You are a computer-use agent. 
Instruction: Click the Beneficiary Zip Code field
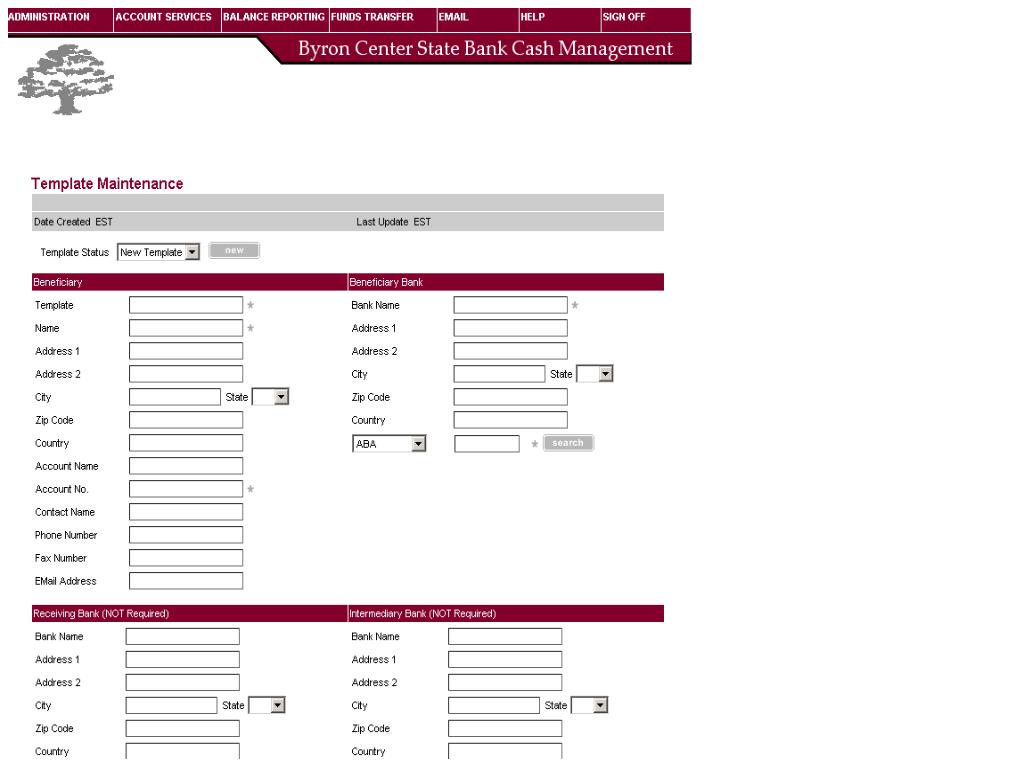[x=186, y=420]
